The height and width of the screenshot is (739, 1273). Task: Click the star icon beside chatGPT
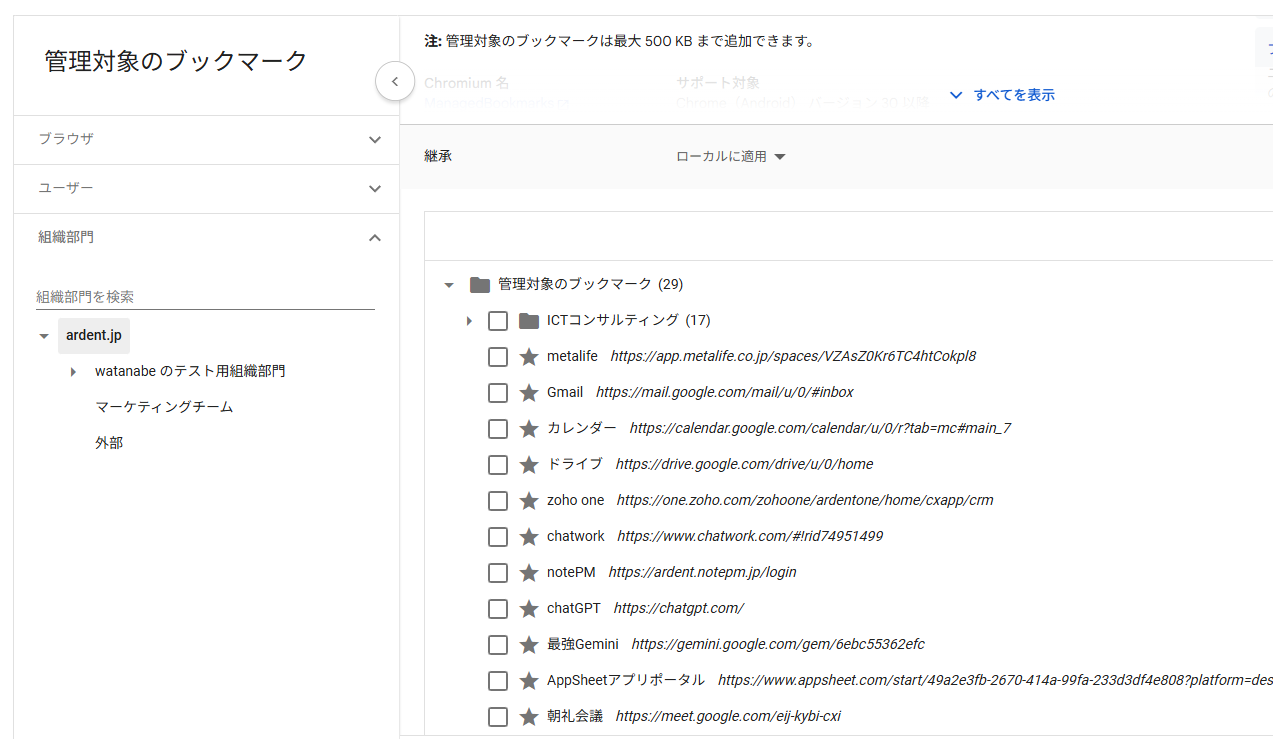(x=528, y=608)
